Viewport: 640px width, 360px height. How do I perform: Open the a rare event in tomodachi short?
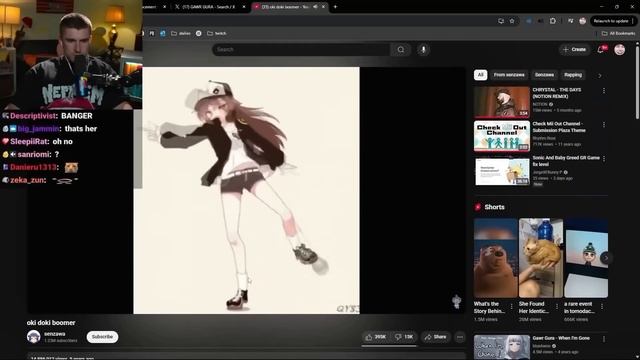point(586,258)
